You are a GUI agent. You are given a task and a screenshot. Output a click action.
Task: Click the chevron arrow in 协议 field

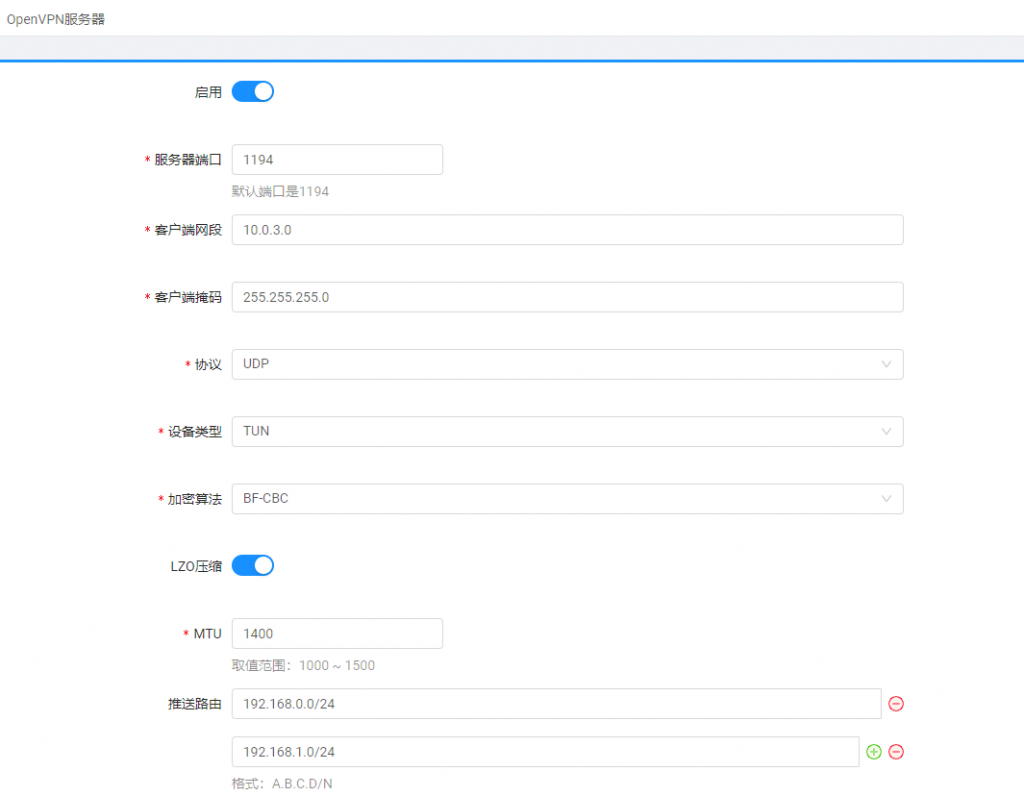click(x=886, y=365)
